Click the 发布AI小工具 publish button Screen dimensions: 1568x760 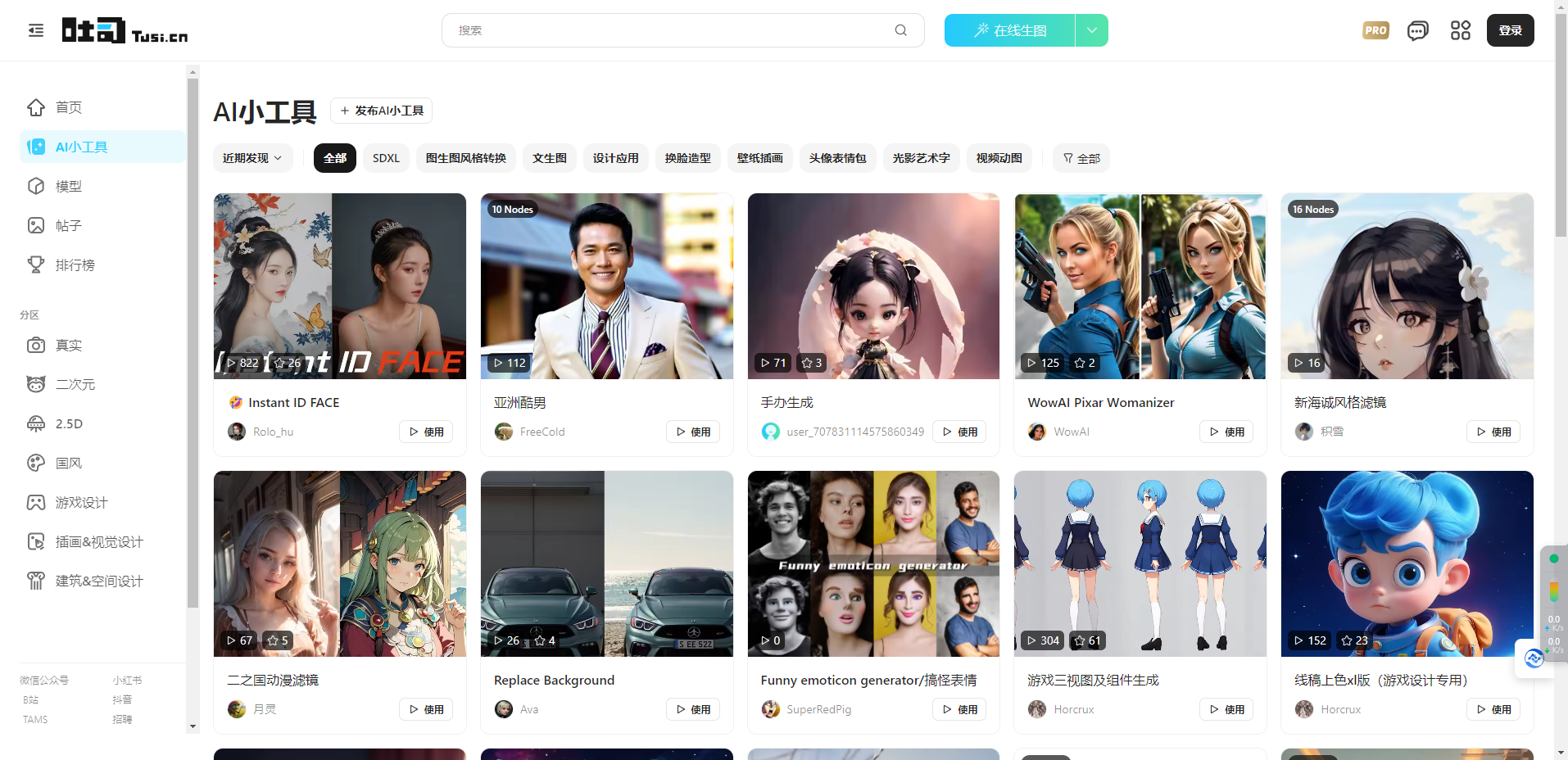[381, 110]
